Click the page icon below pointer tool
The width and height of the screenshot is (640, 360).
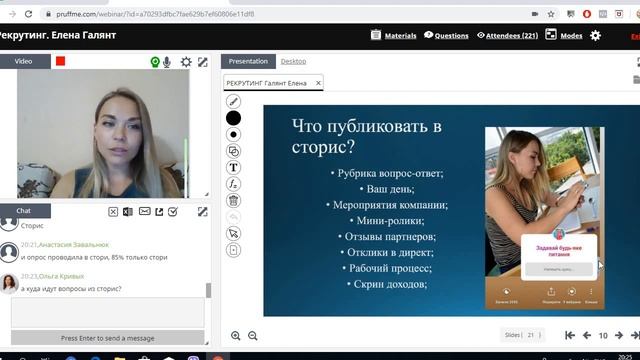click(233, 250)
